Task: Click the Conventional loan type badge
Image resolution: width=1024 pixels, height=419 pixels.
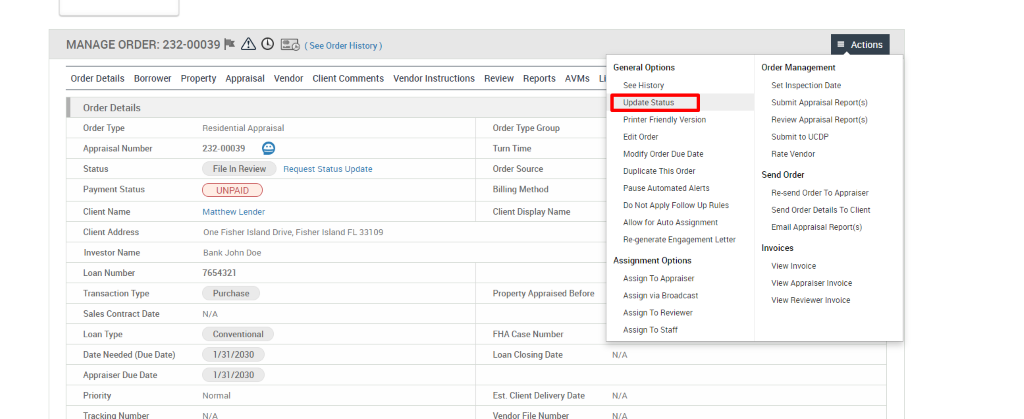Action: pos(238,334)
